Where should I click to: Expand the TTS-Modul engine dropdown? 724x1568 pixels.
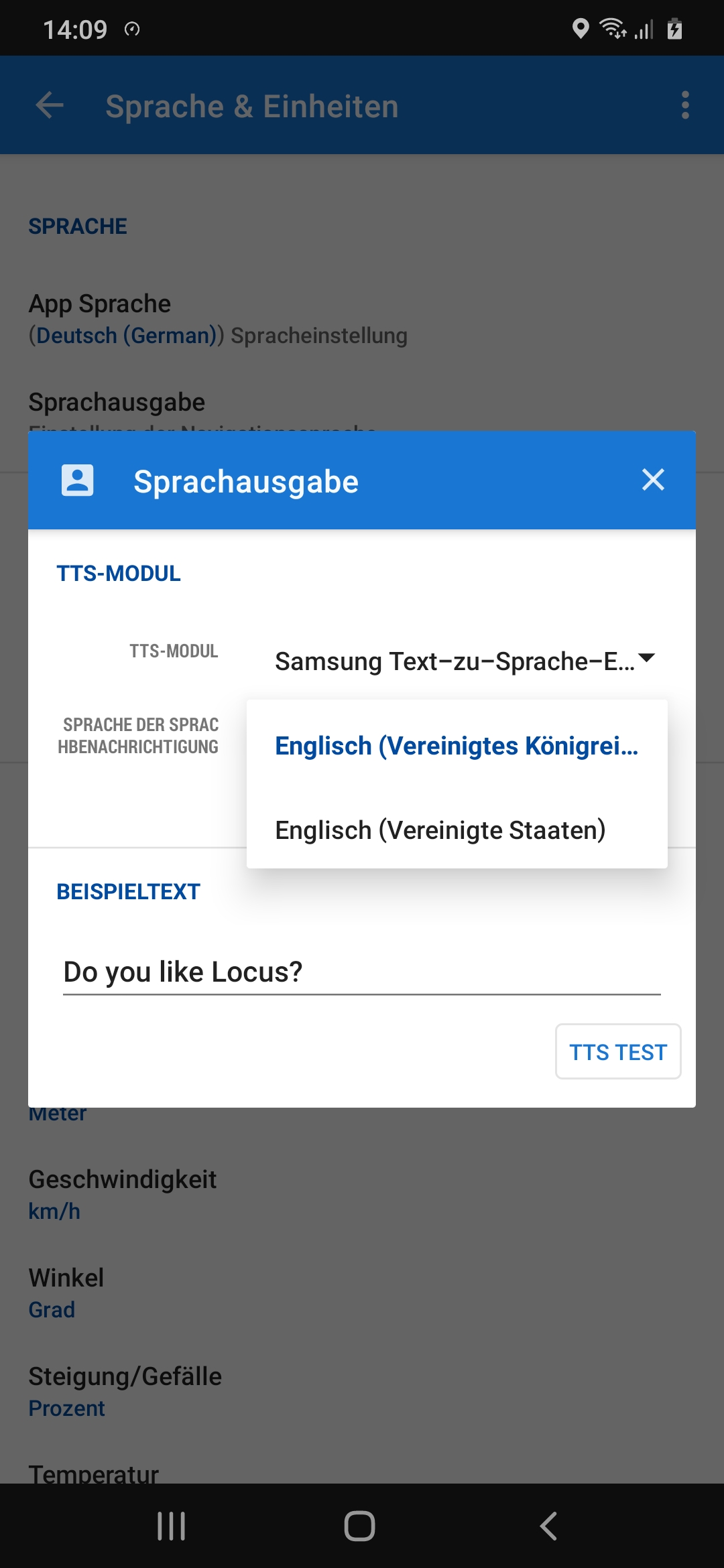click(x=464, y=661)
